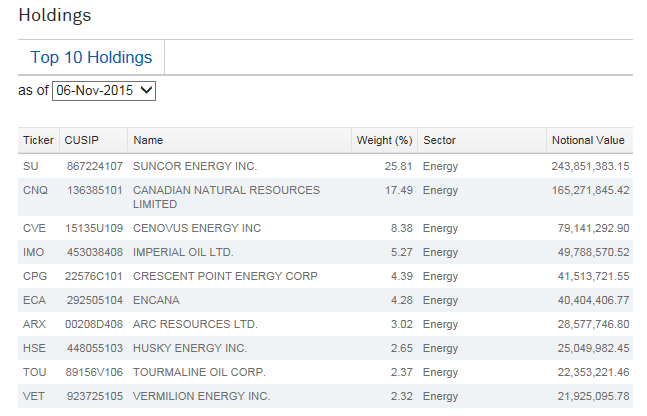Select ticker VET in the table

(x=33, y=396)
